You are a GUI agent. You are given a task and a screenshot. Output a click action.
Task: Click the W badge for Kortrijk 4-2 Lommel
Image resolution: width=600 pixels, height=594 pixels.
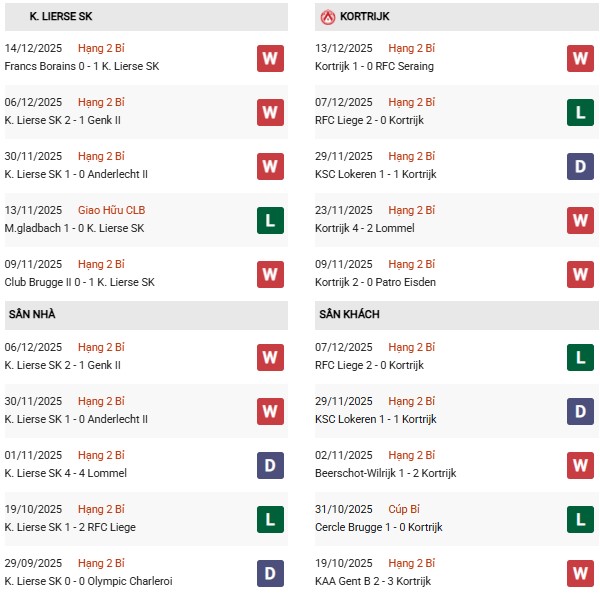click(581, 220)
